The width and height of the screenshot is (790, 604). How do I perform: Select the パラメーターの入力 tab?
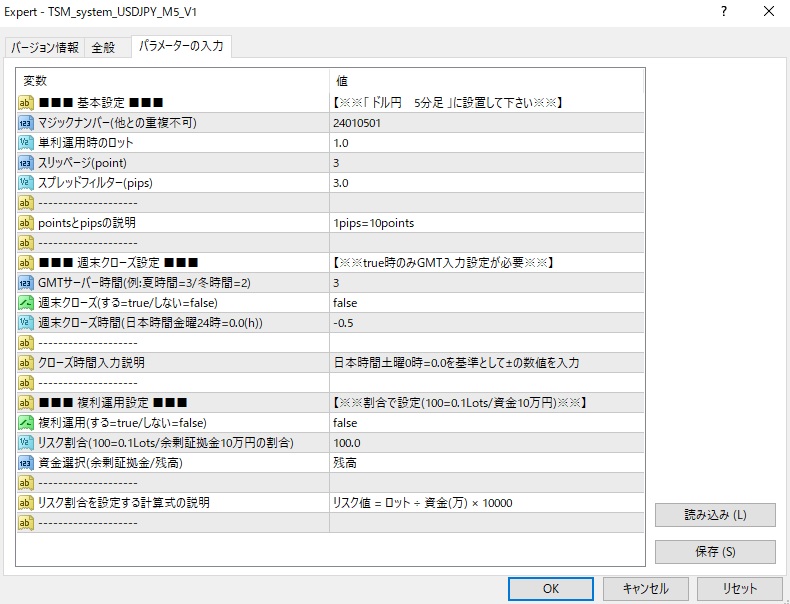point(181,46)
